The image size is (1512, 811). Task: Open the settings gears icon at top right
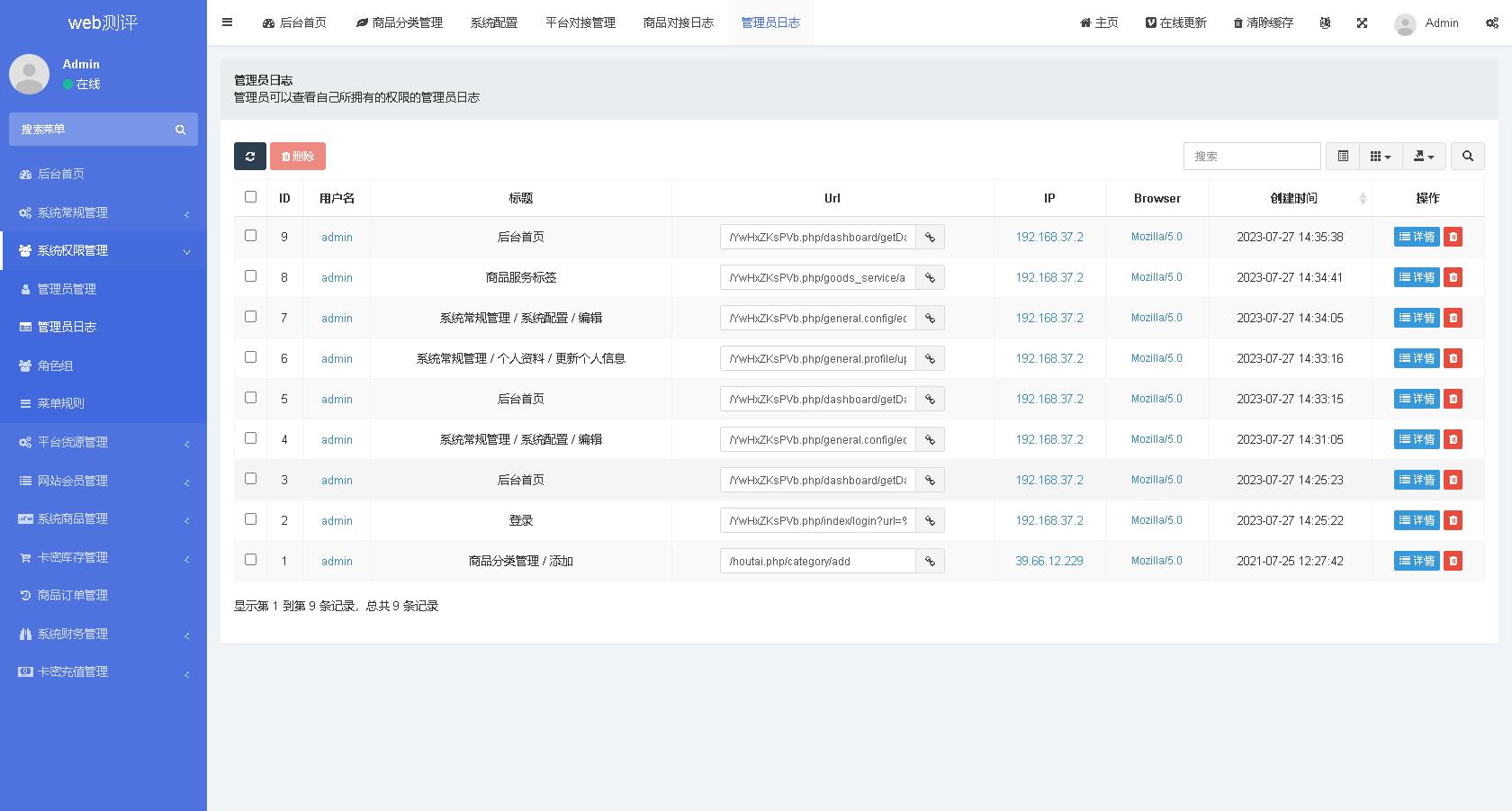1491,23
